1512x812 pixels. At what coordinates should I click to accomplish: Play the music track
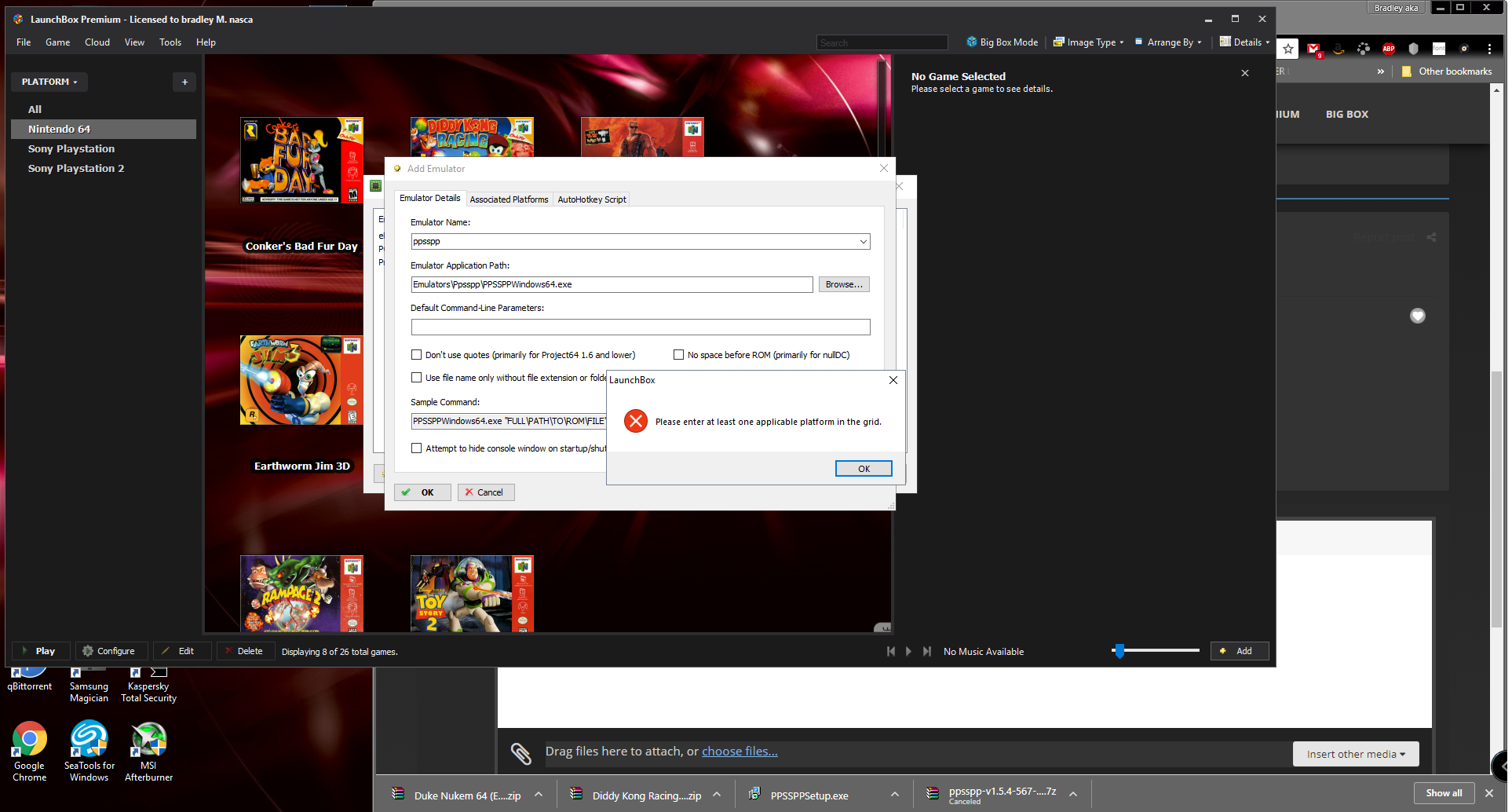pyautogui.click(x=911, y=652)
